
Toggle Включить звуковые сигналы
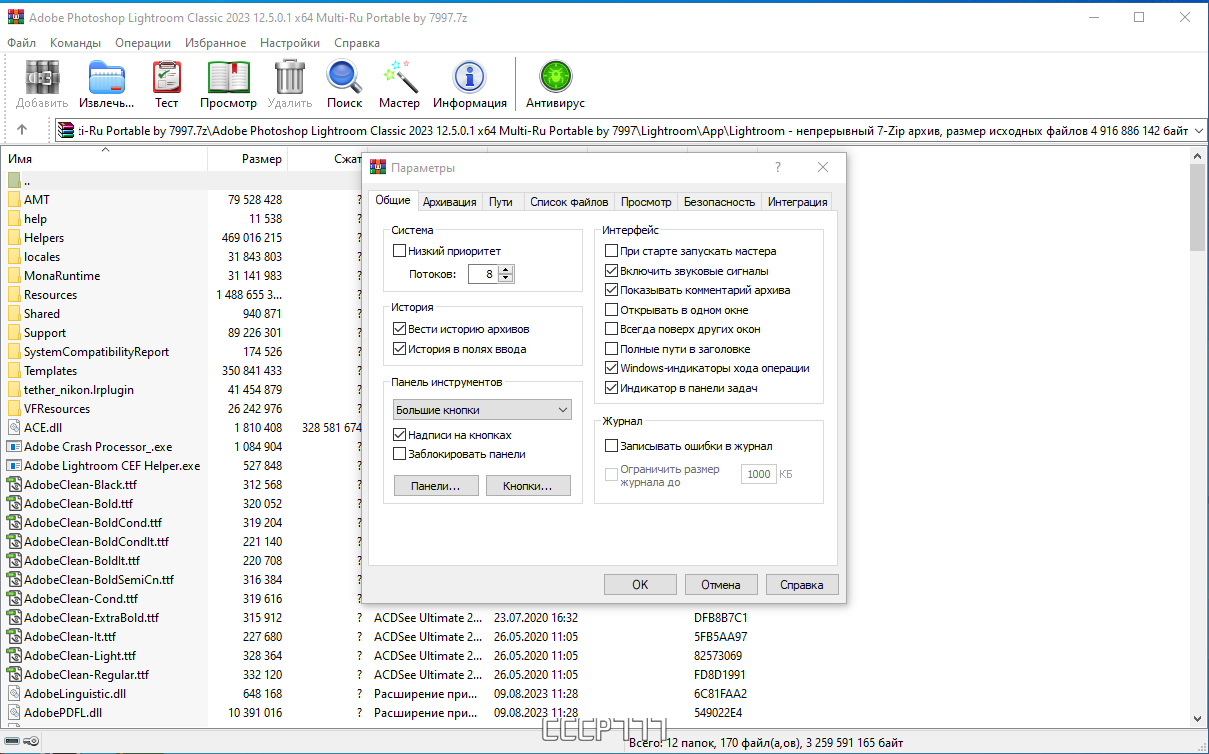[x=612, y=271]
